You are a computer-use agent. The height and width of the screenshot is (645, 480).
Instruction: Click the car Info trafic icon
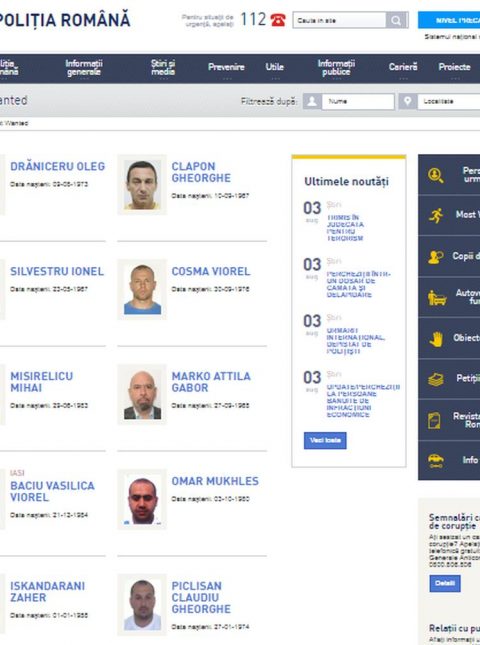tap(436, 460)
